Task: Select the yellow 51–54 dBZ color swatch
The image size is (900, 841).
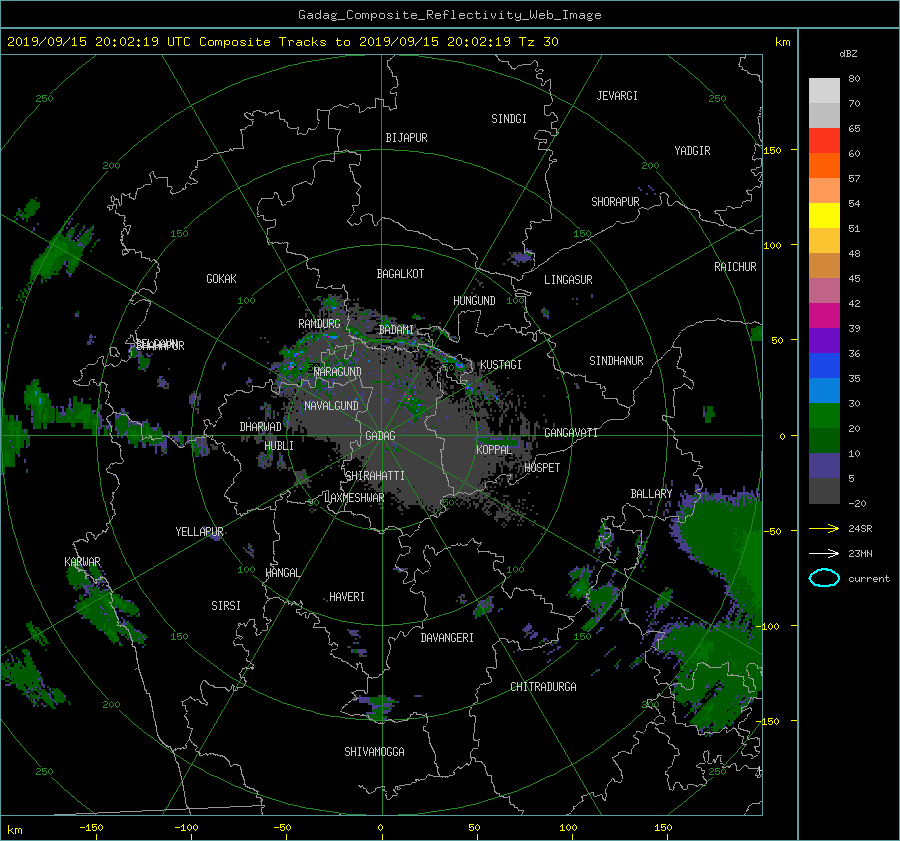Action: point(824,215)
